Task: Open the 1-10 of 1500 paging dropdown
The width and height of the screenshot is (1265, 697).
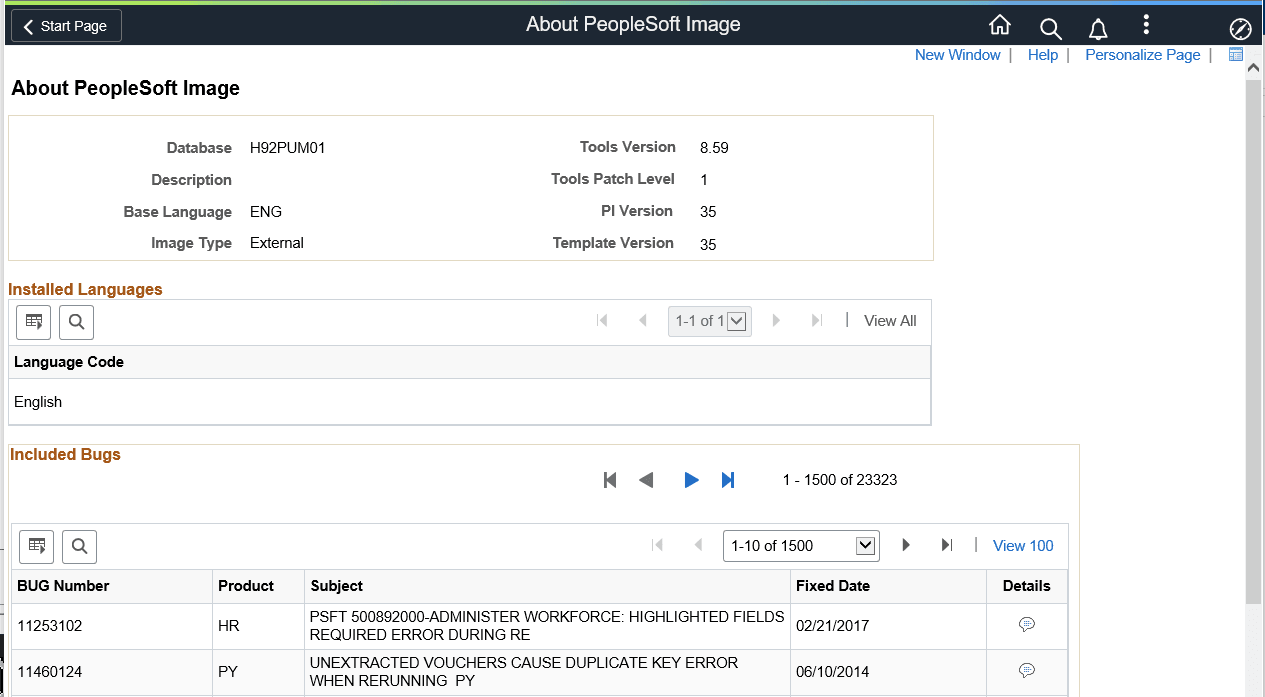Action: coord(800,545)
